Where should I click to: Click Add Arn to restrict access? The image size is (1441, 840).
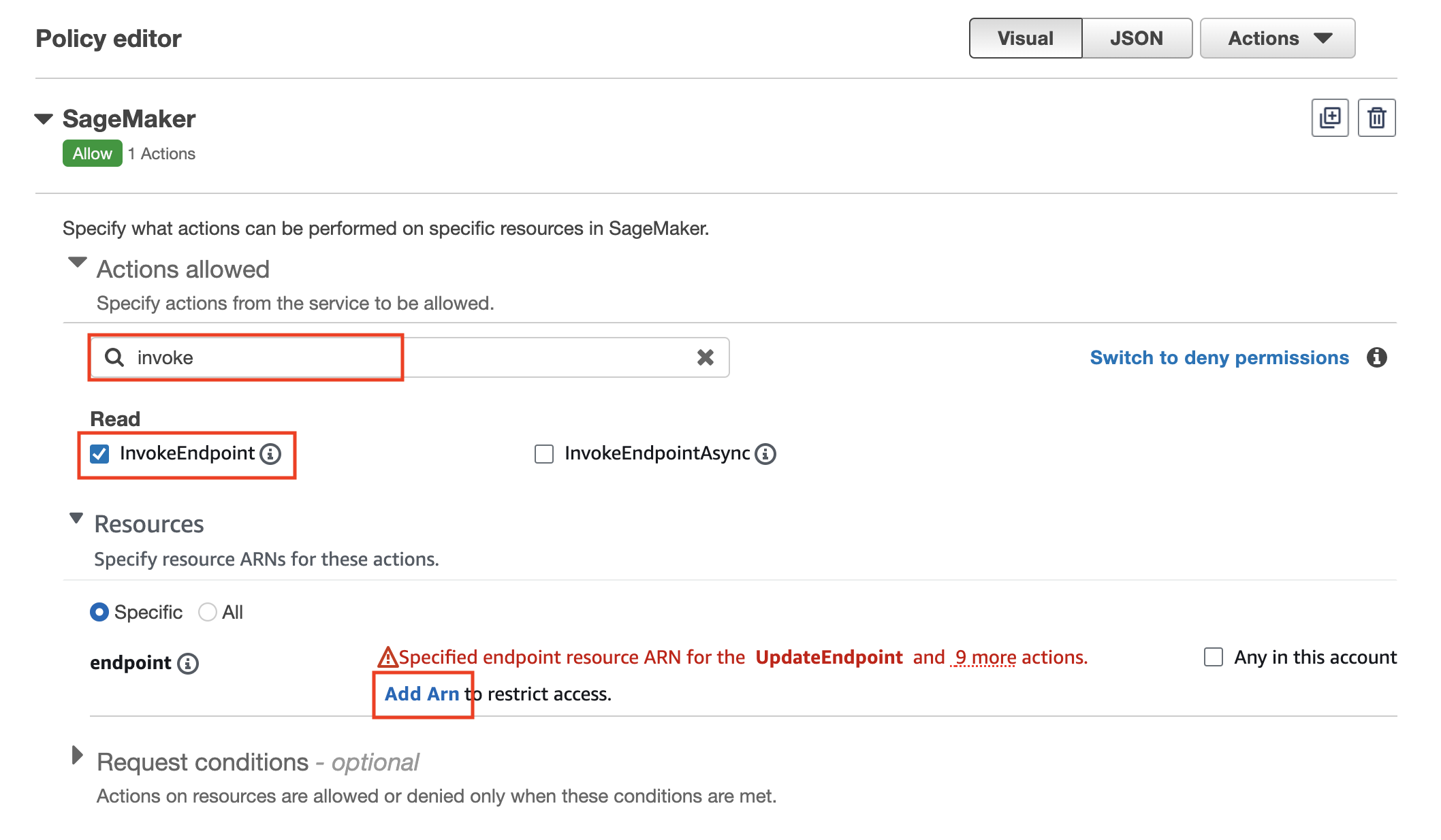click(422, 693)
